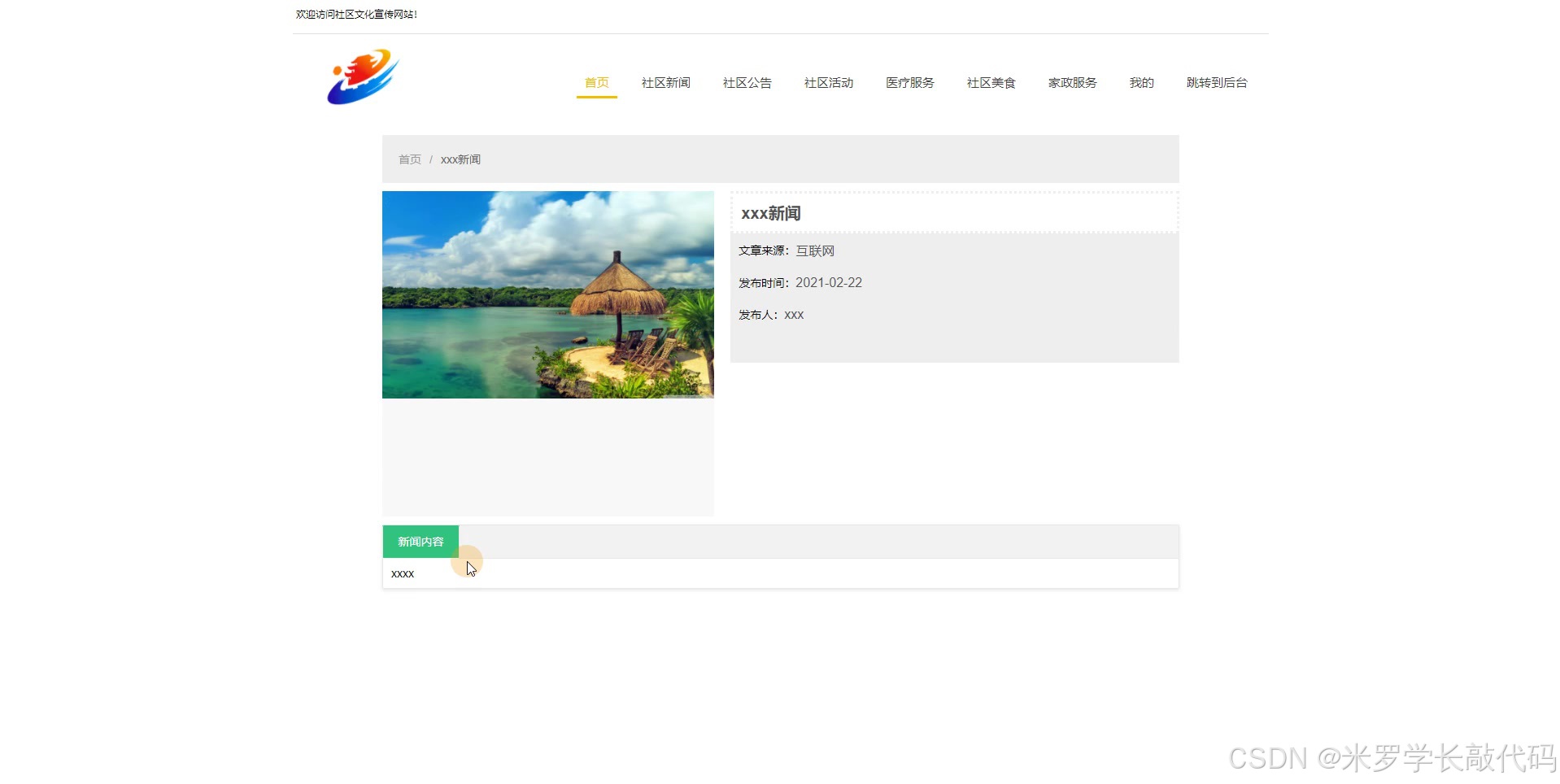
Task: Click the xxxx news content text
Action: pyautogui.click(x=402, y=573)
